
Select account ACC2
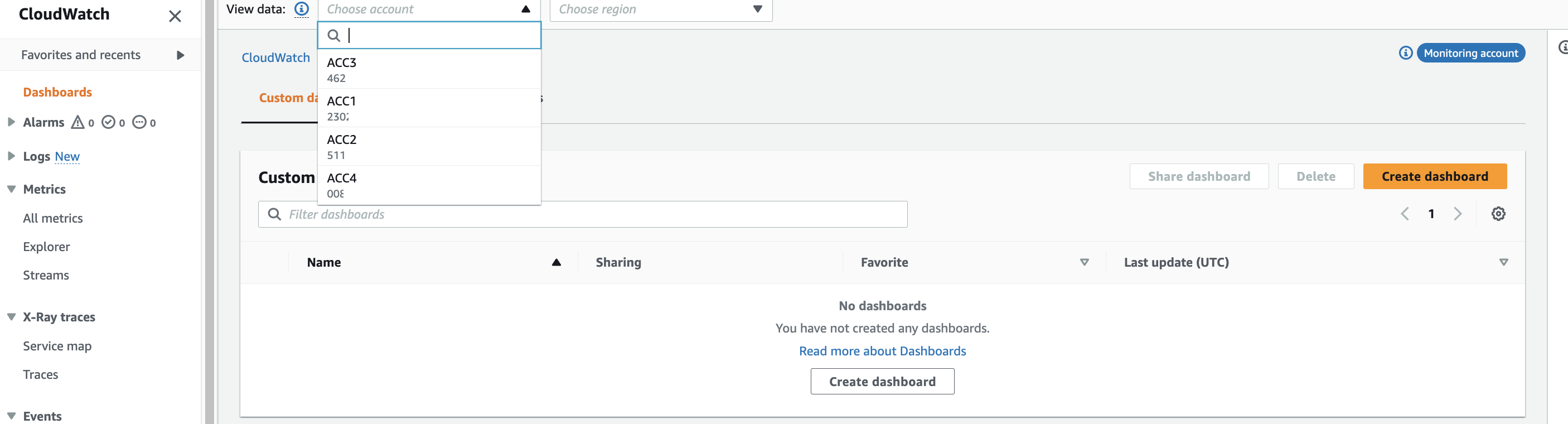click(x=429, y=146)
